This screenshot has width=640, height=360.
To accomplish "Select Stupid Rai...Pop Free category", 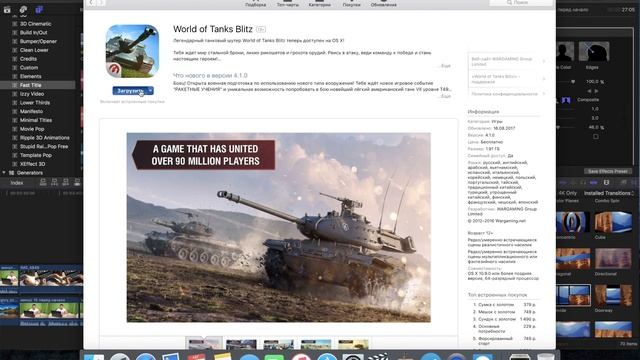I will (x=44, y=147).
